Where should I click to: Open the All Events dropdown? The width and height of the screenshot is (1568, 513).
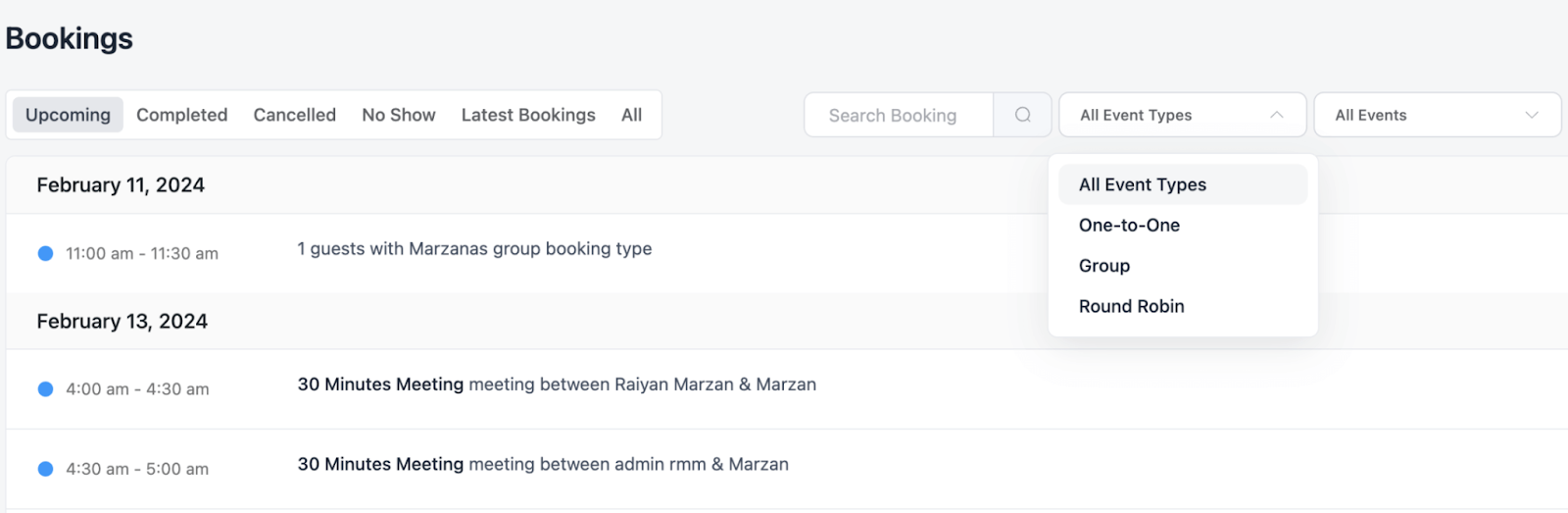click(1437, 115)
